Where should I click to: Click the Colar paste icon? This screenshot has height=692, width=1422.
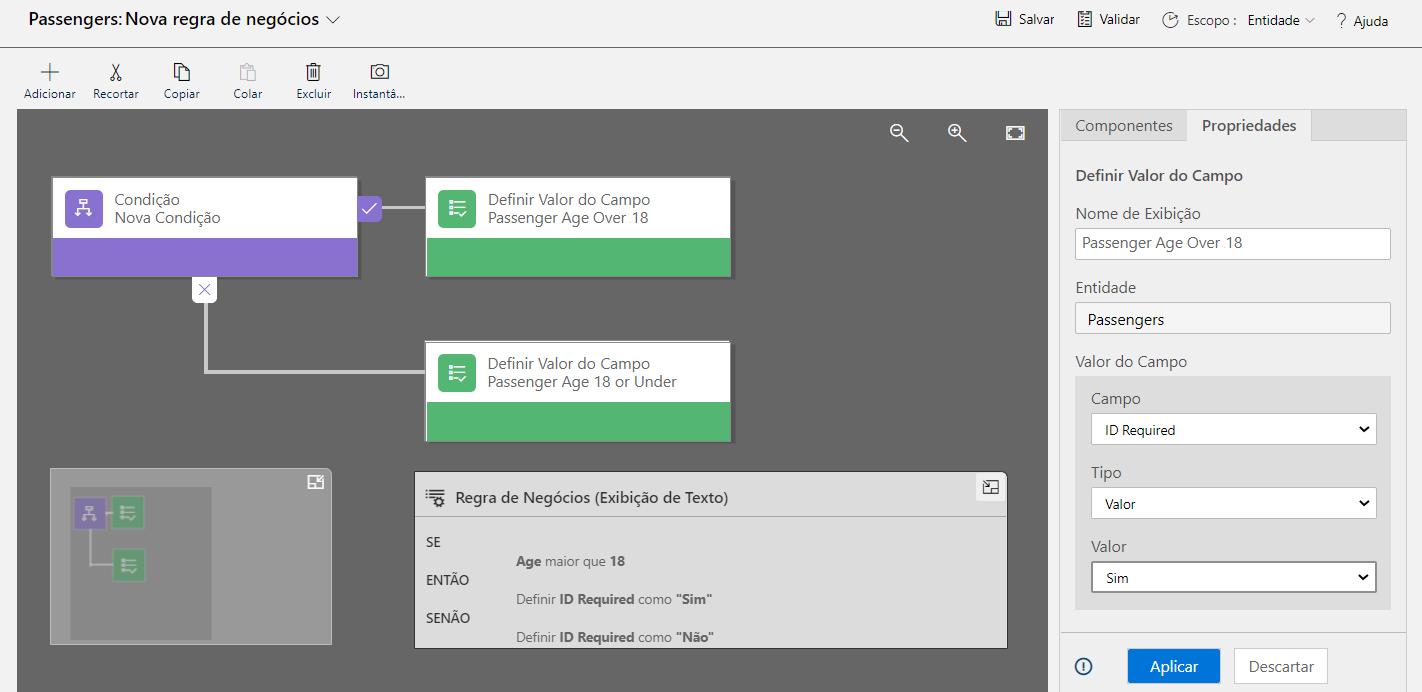point(247,72)
